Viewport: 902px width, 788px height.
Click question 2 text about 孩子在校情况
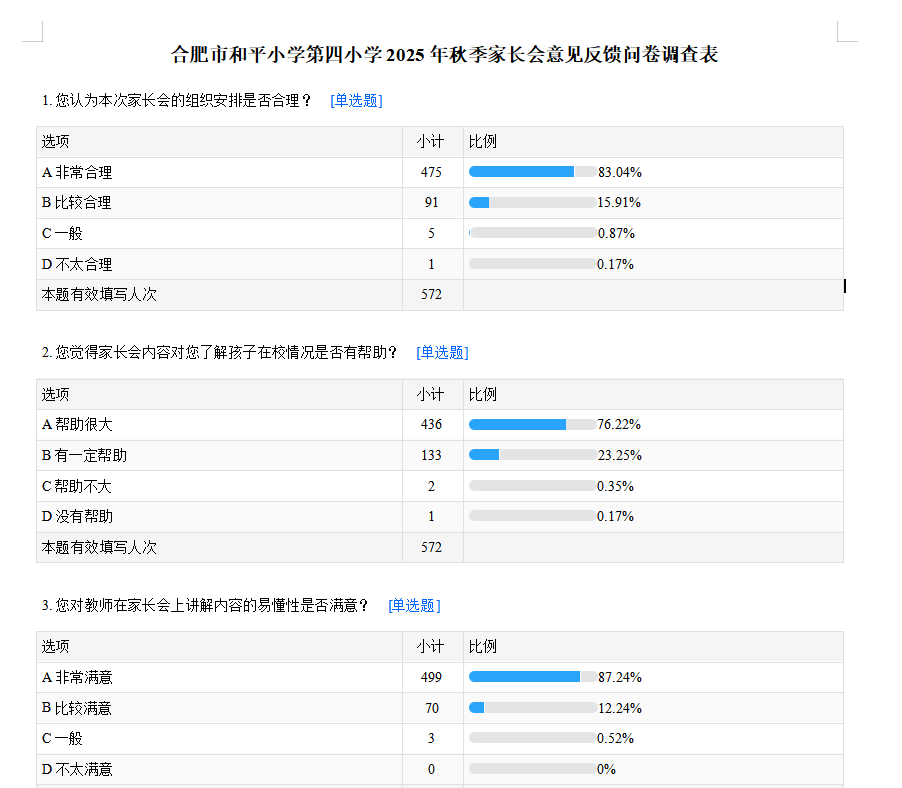pyautogui.click(x=220, y=352)
